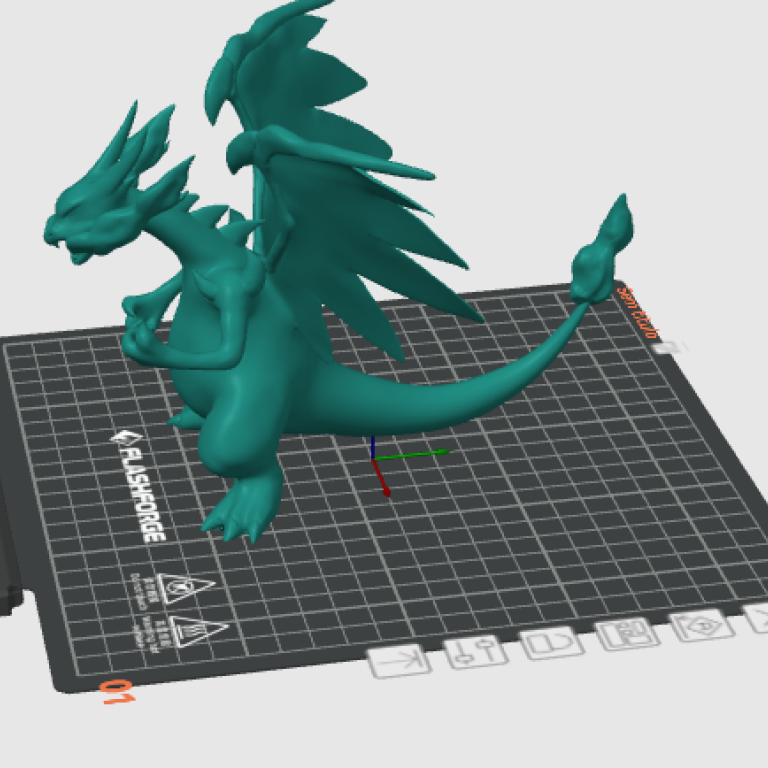Click the partially visible remove plate icon
768x768 pixels.
[x=758, y=617]
